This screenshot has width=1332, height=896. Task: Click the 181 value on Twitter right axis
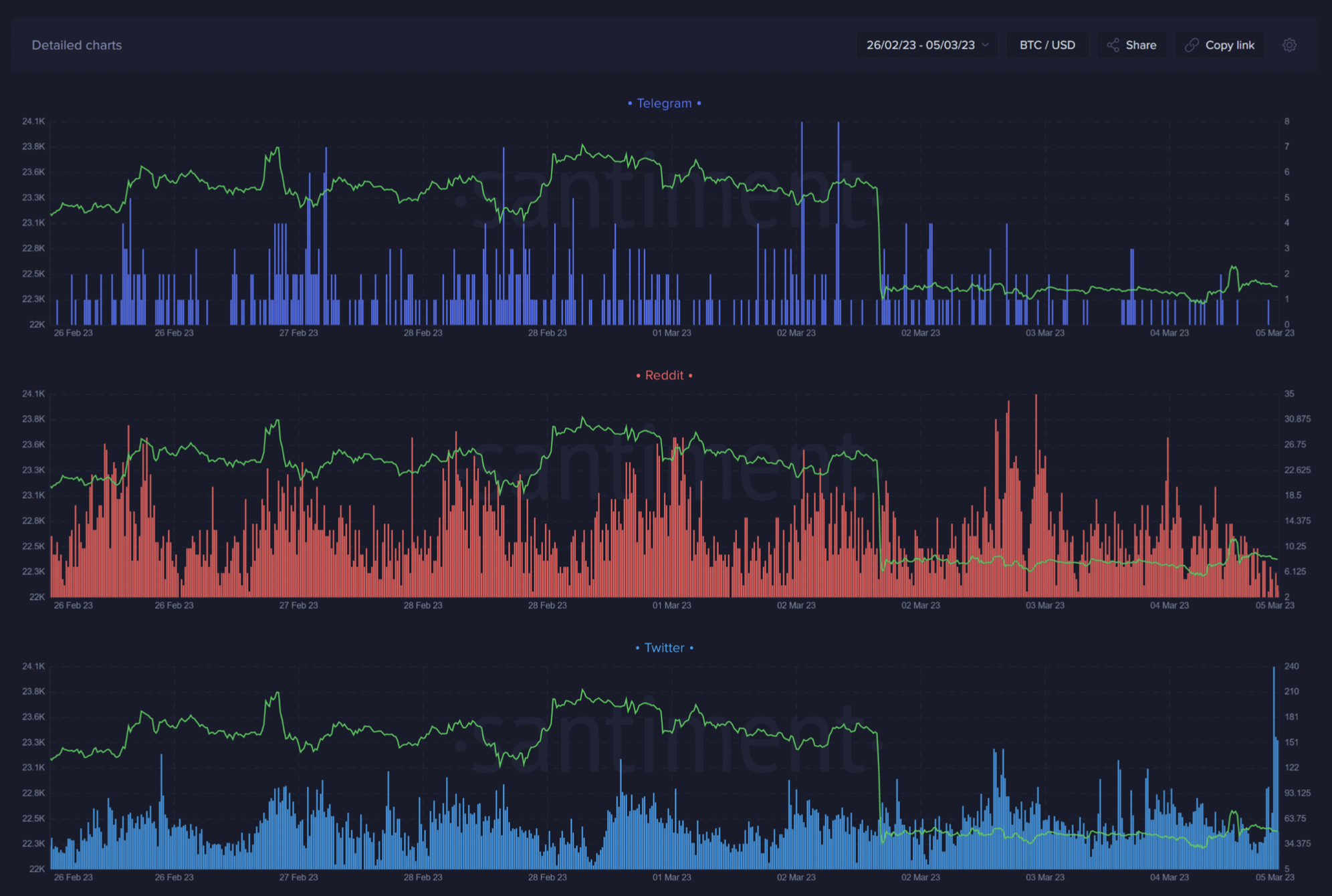click(x=1291, y=717)
